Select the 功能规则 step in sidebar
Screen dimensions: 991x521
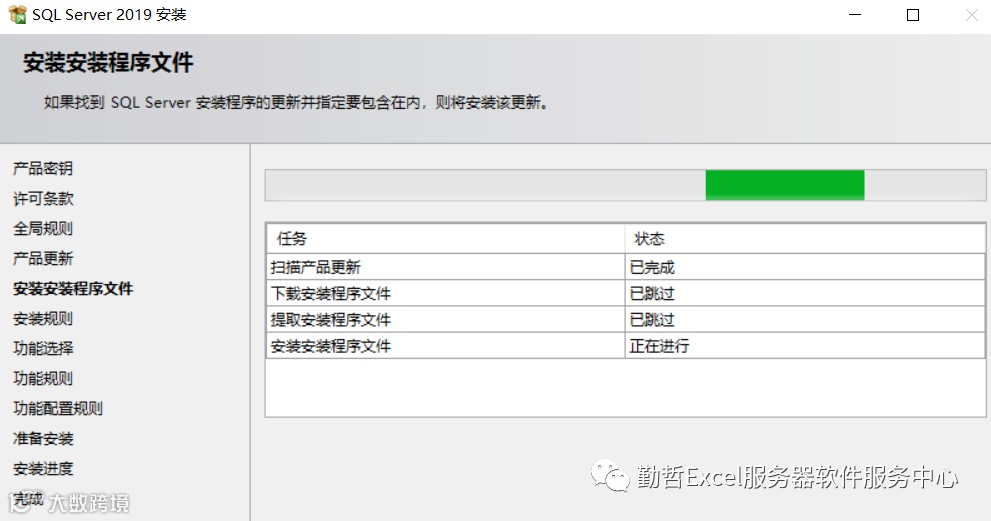click(x=43, y=378)
